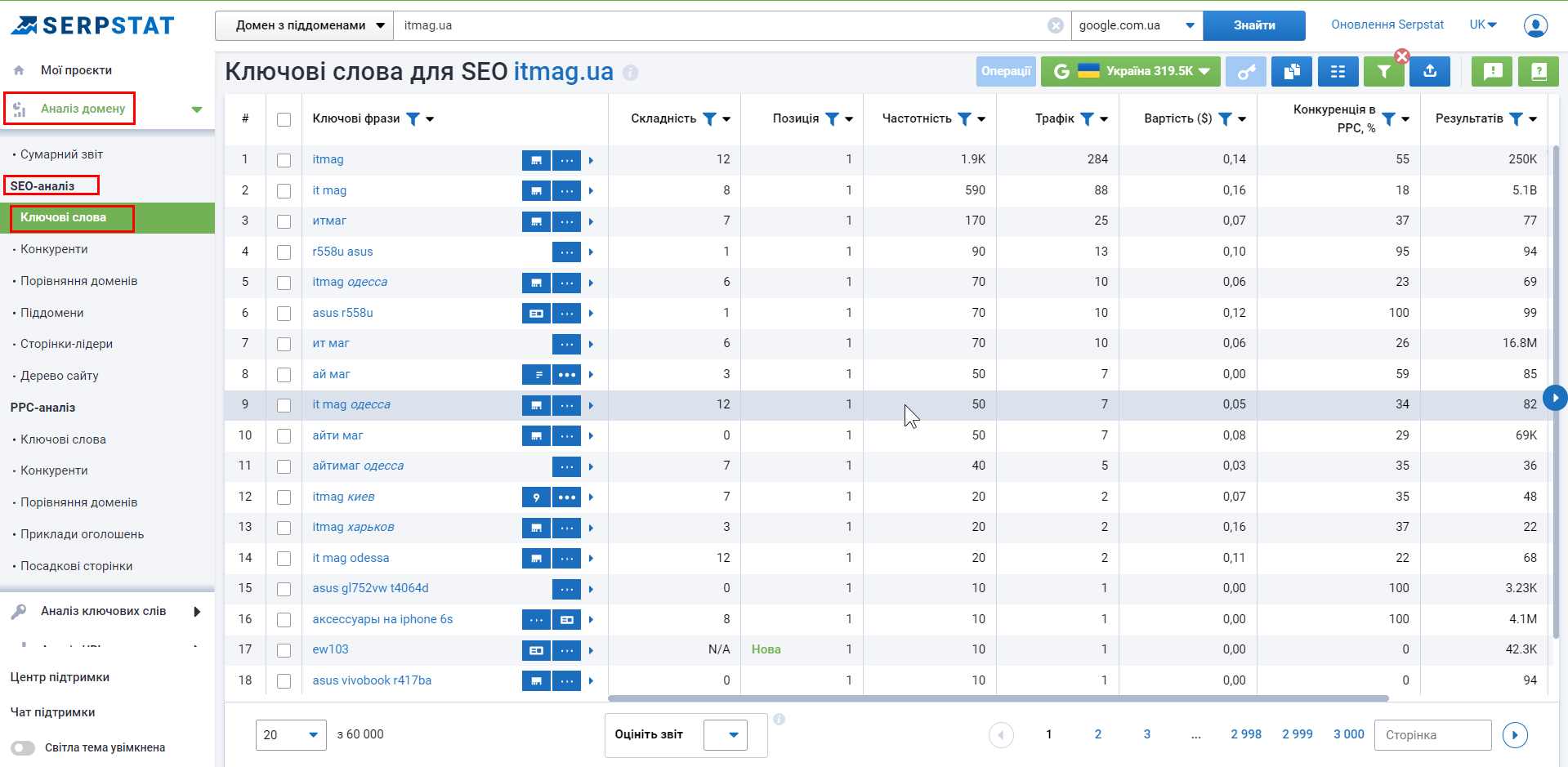Click the SERPSTAT logo

click(92, 25)
